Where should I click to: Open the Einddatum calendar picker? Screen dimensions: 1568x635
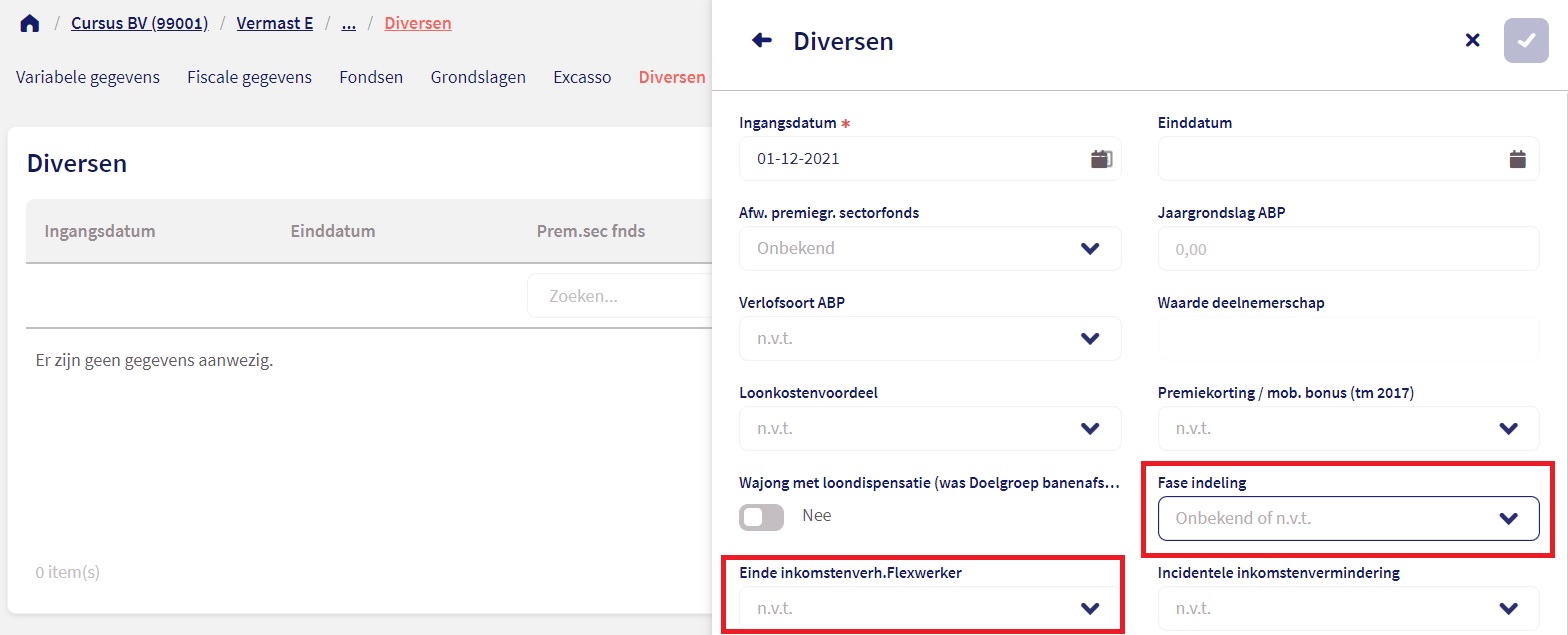pos(1517,159)
